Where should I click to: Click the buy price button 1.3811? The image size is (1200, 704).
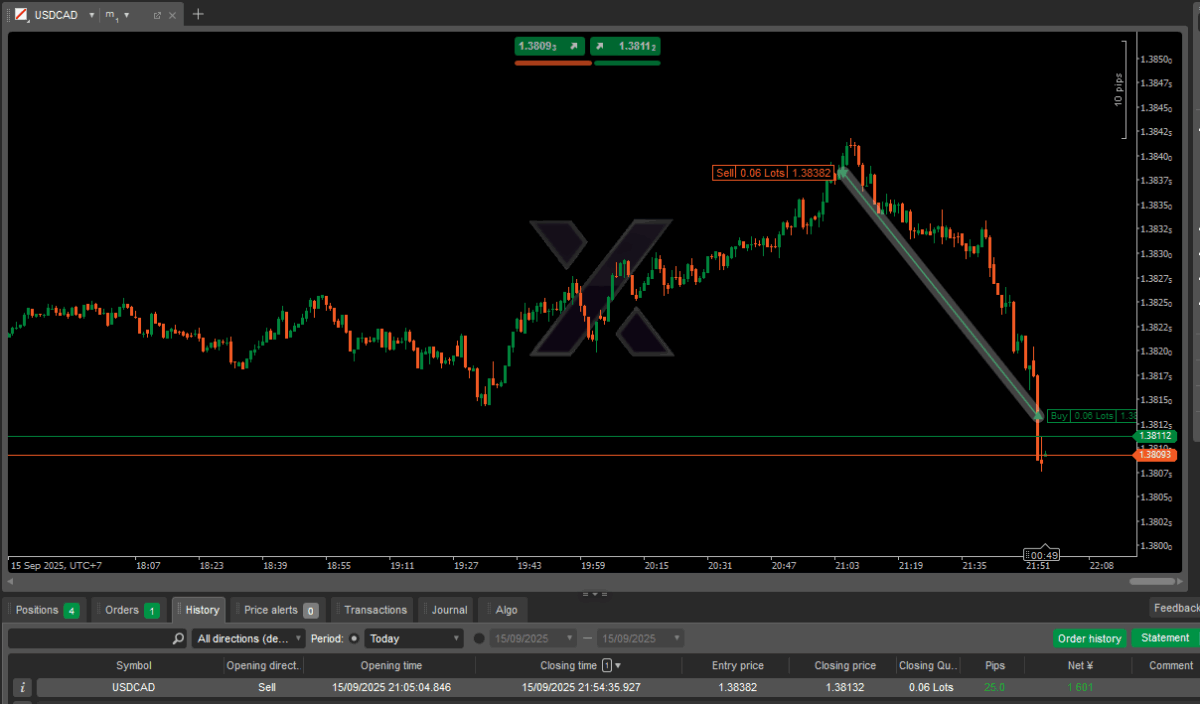point(626,46)
